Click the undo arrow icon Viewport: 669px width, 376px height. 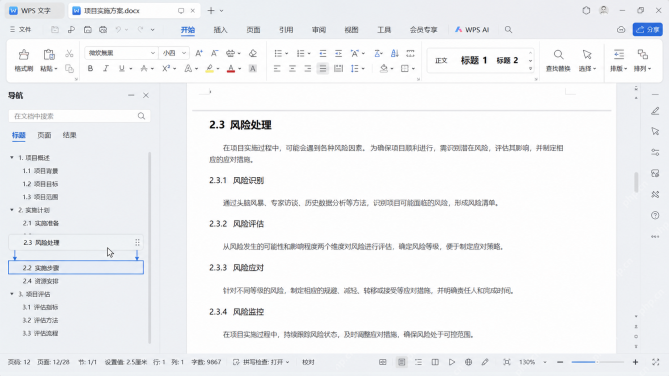tap(118, 29)
